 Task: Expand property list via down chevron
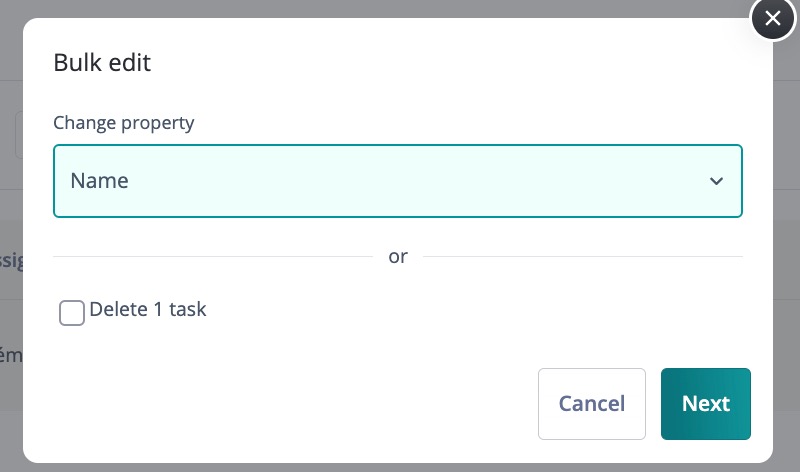coord(716,181)
